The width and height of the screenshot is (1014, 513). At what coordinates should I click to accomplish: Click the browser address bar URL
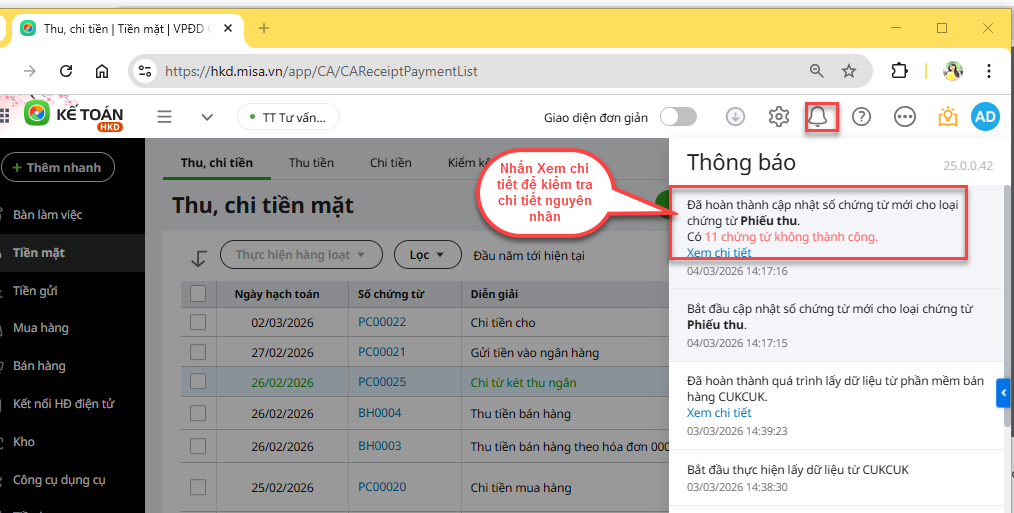point(320,71)
